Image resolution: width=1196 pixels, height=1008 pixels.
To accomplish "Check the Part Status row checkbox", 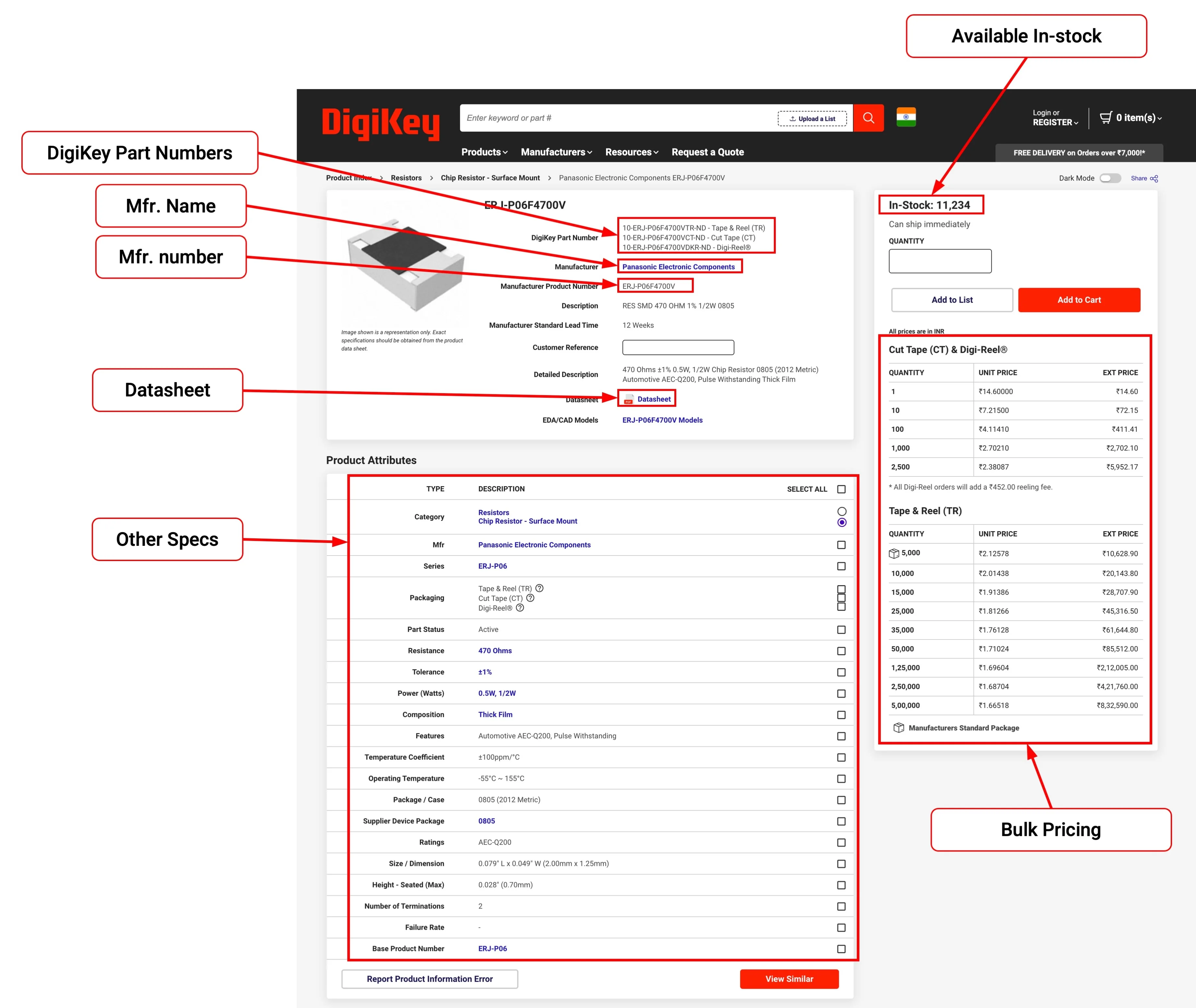I will 841,629.
